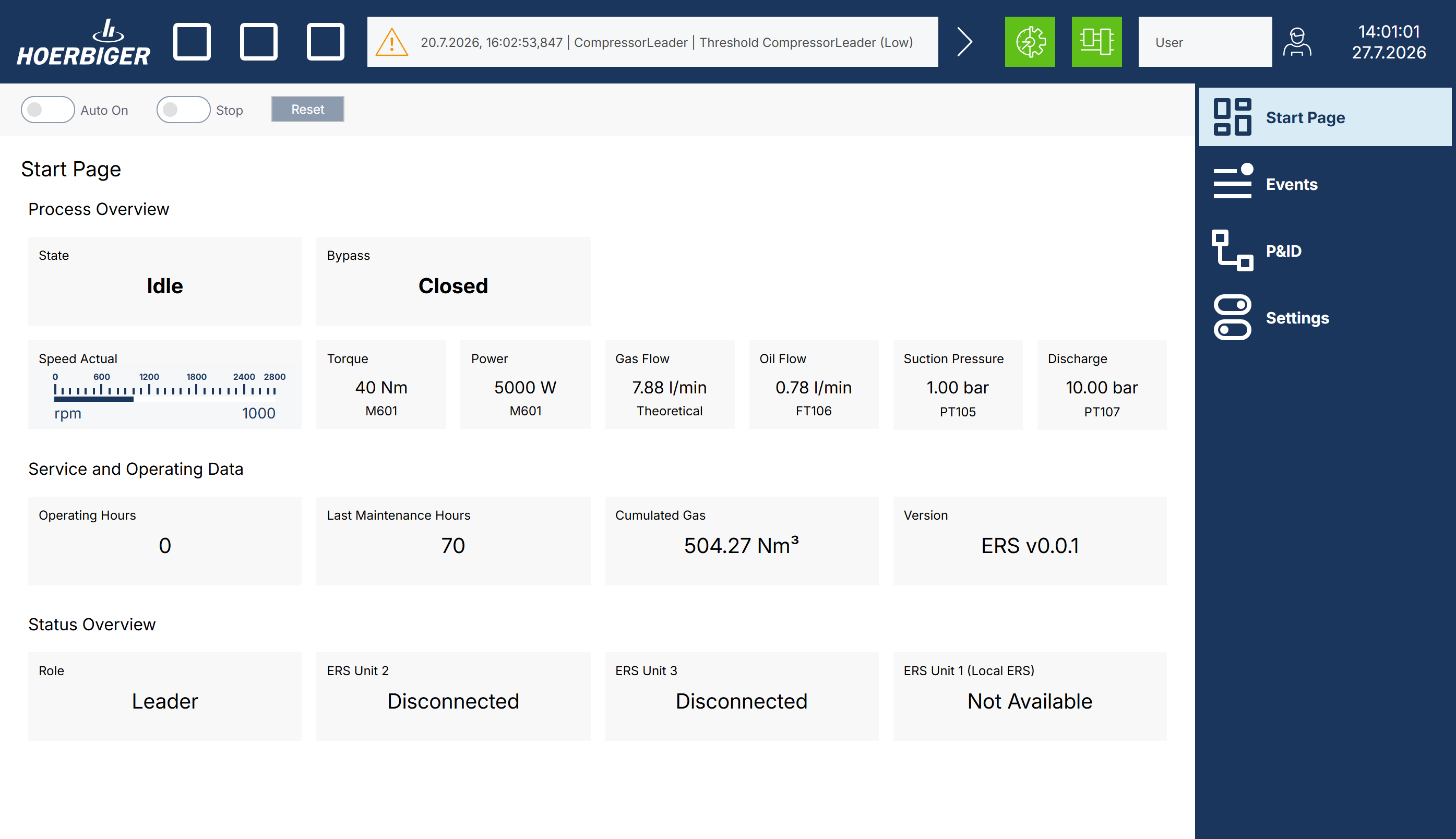
Task: Click the green gear status icon
Action: [x=1030, y=42]
